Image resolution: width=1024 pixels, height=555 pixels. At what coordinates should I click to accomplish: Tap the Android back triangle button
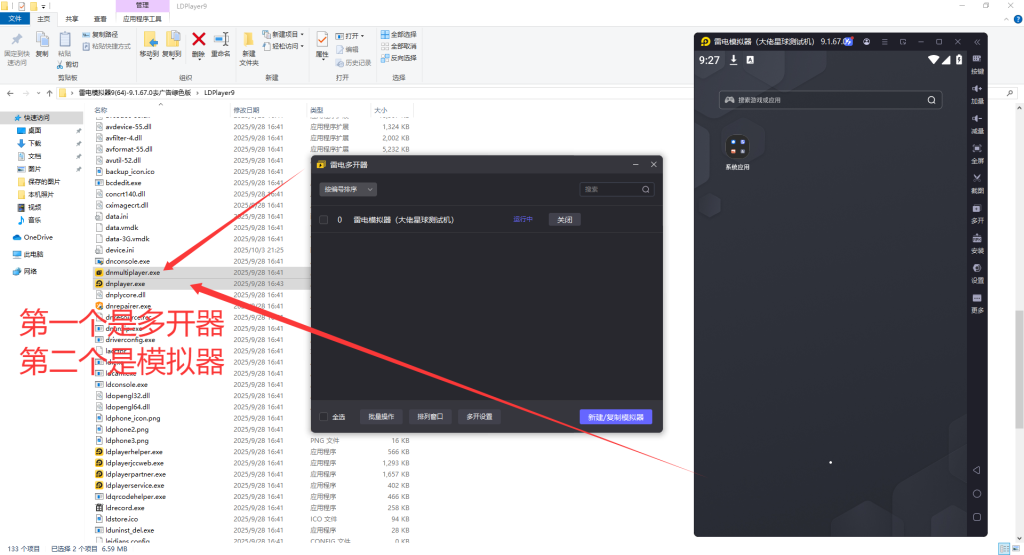coord(976,470)
